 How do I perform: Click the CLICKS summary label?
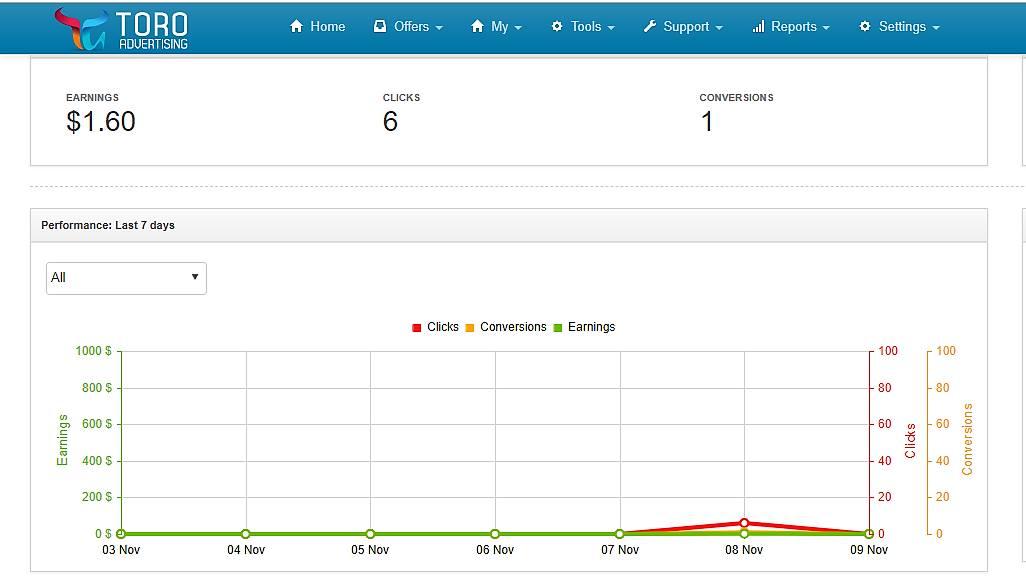[x=401, y=97]
